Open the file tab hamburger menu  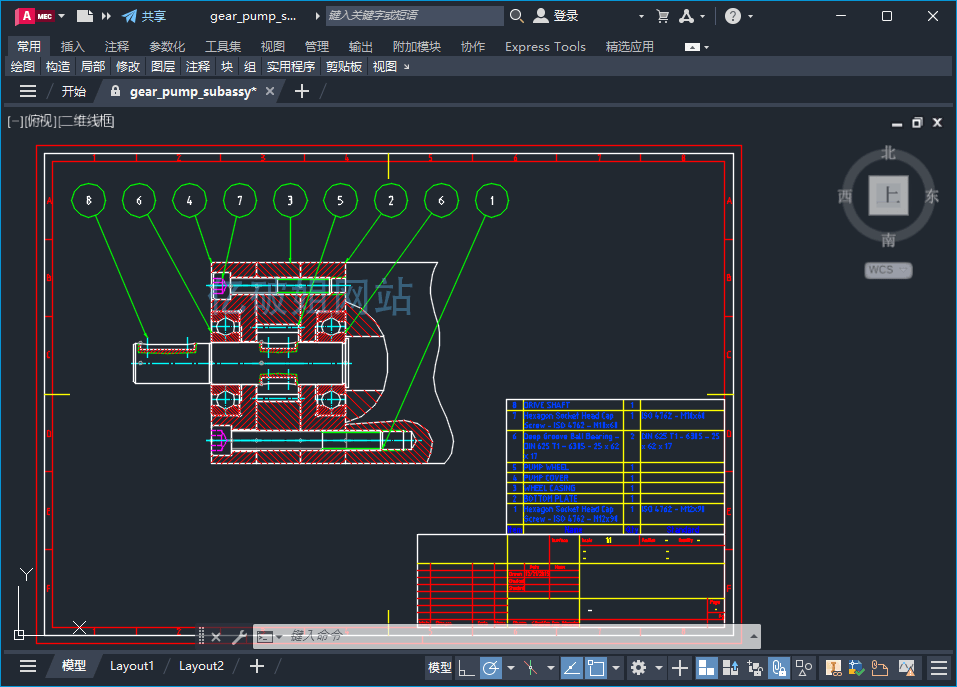28,92
